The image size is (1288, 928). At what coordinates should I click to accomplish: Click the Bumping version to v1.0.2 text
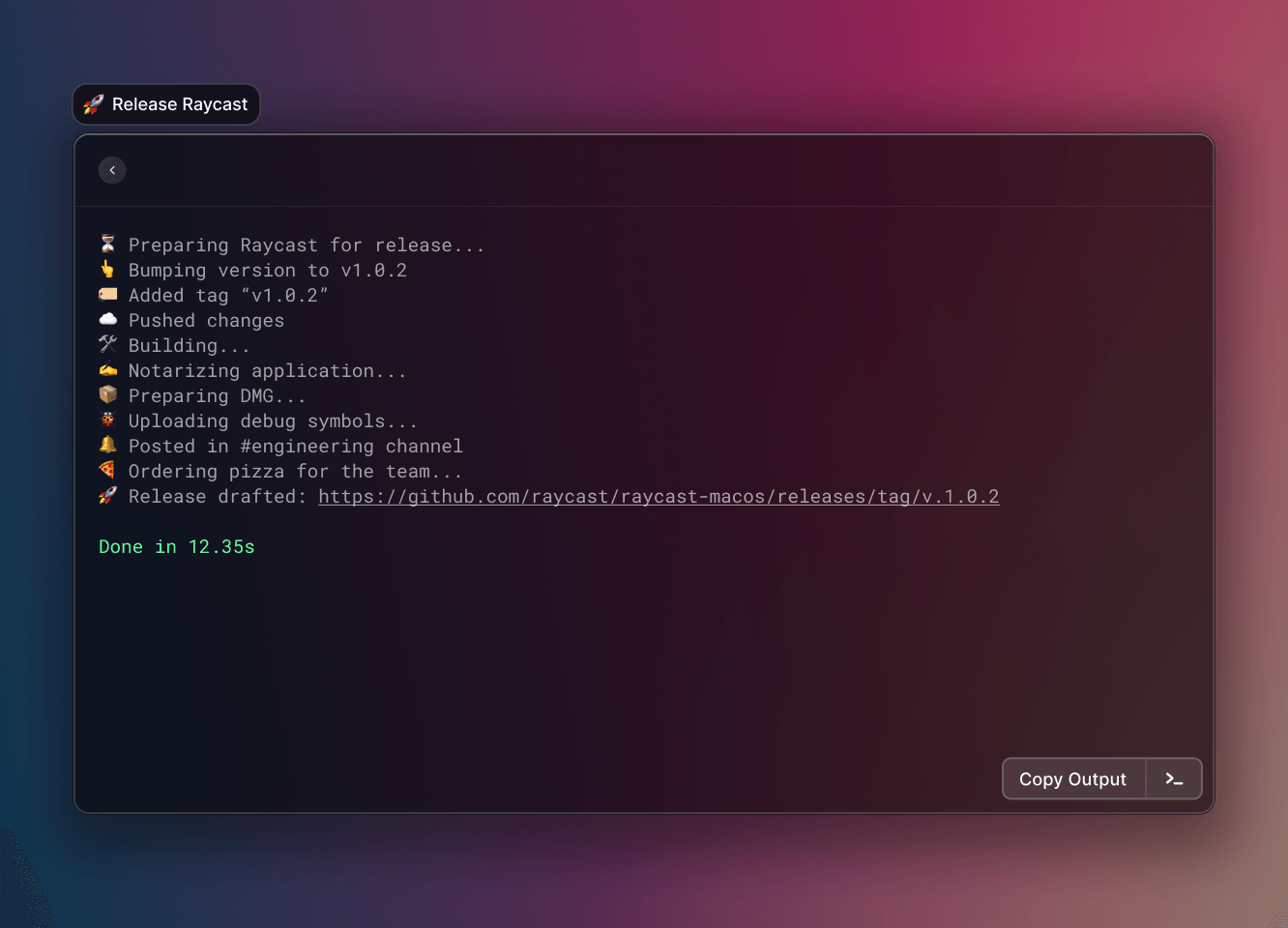(x=268, y=271)
